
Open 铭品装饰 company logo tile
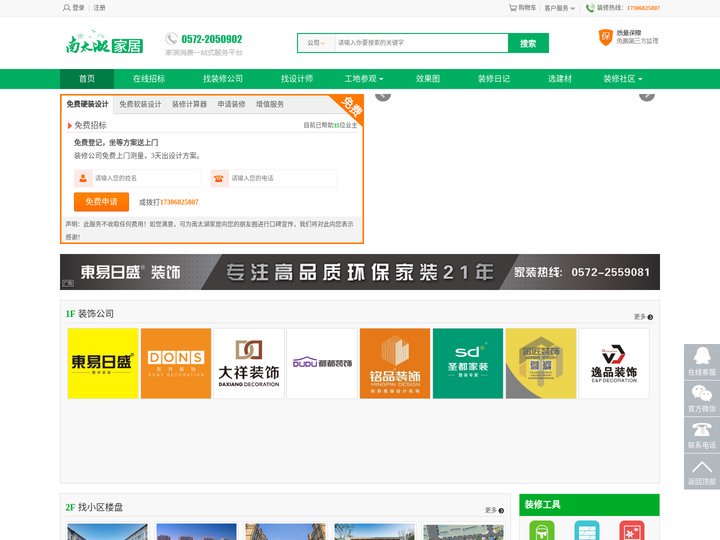pyautogui.click(x=395, y=363)
